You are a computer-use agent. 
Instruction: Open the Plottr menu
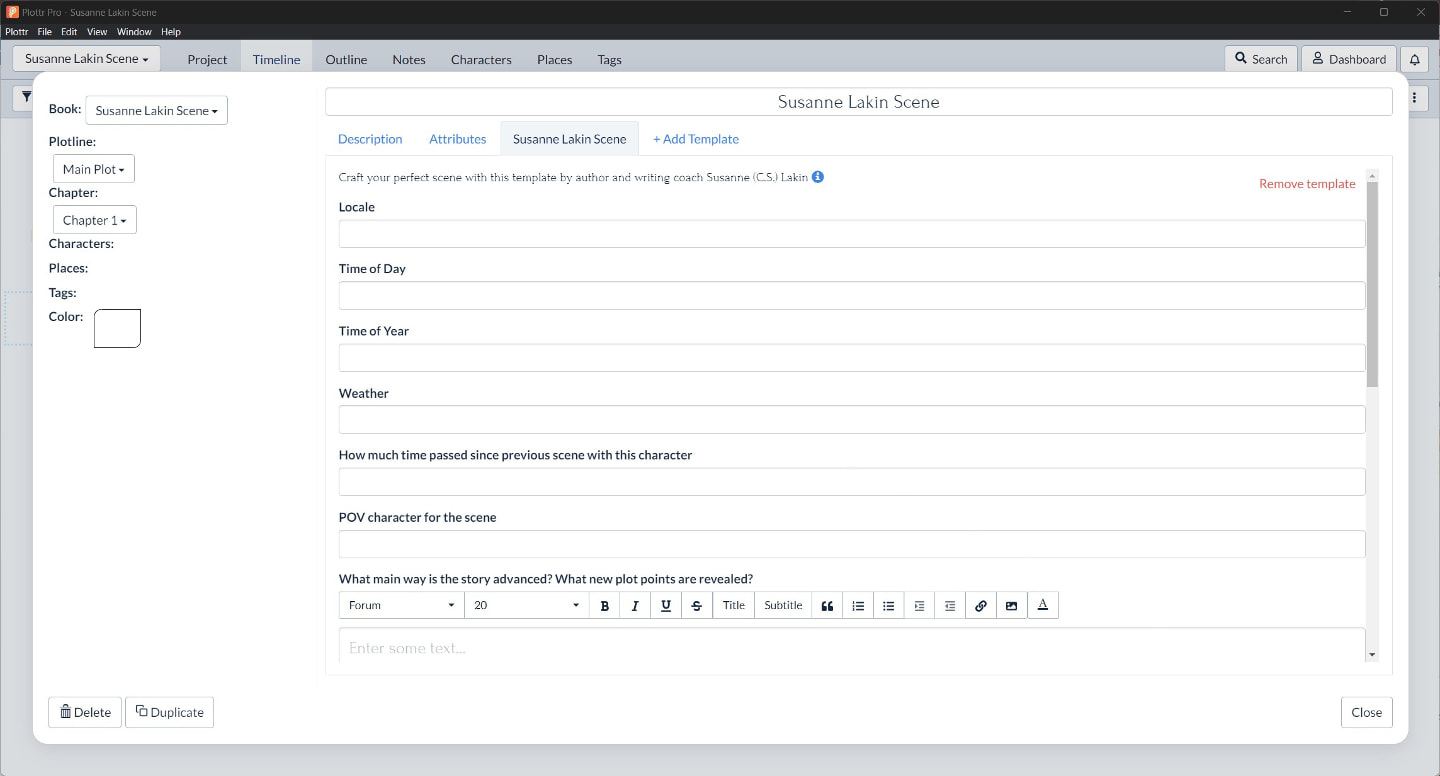[16, 32]
